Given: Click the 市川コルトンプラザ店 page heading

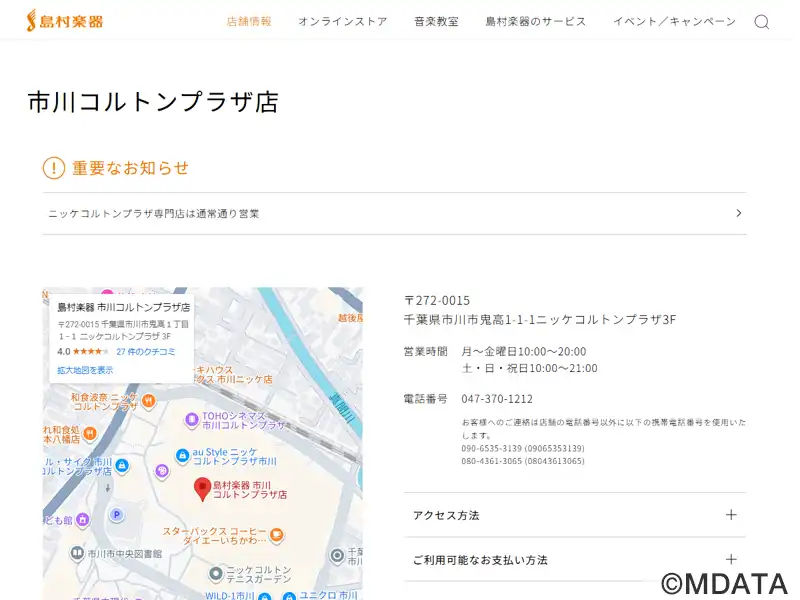Looking at the screenshot, I should coord(153,102).
